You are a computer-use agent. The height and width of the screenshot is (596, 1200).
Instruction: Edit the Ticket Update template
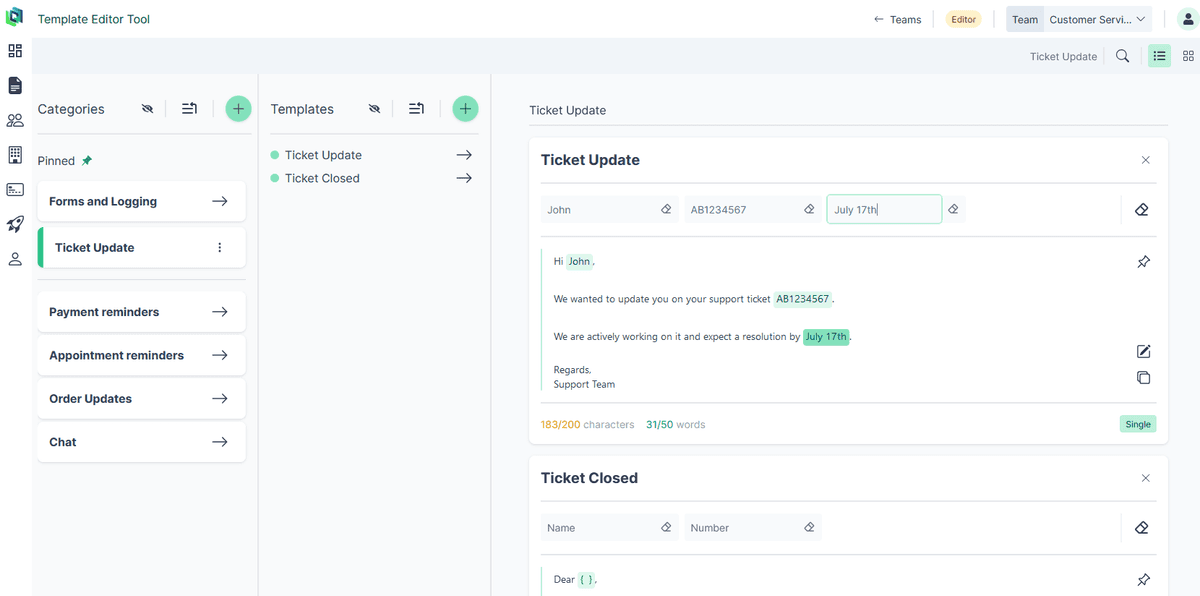1143,351
